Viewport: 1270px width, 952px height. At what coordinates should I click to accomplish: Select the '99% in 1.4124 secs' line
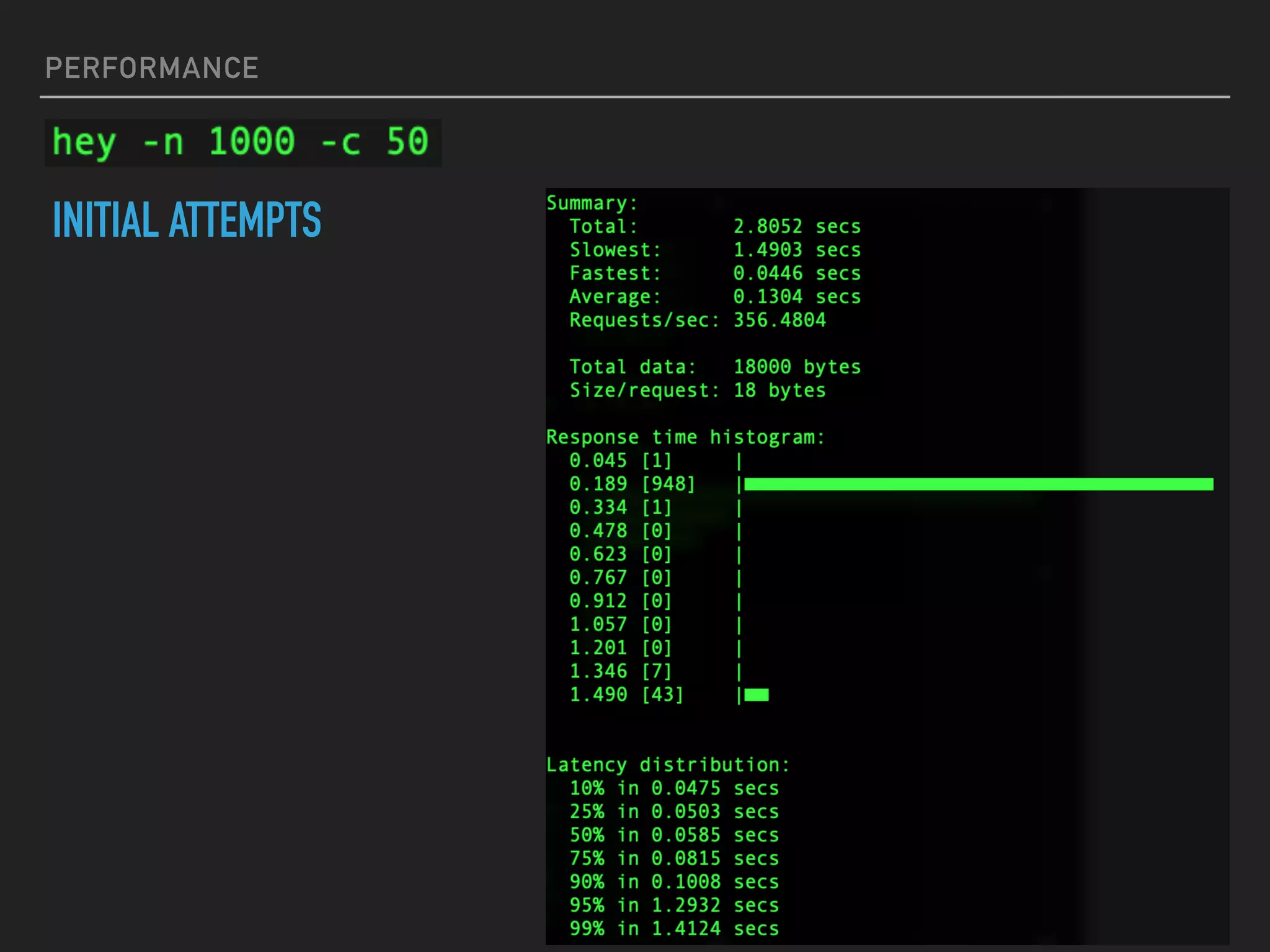(x=674, y=929)
